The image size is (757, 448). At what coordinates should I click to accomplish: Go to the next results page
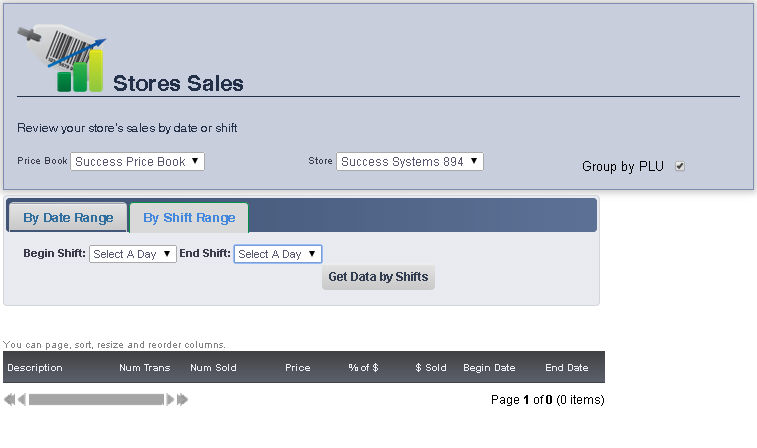170,400
